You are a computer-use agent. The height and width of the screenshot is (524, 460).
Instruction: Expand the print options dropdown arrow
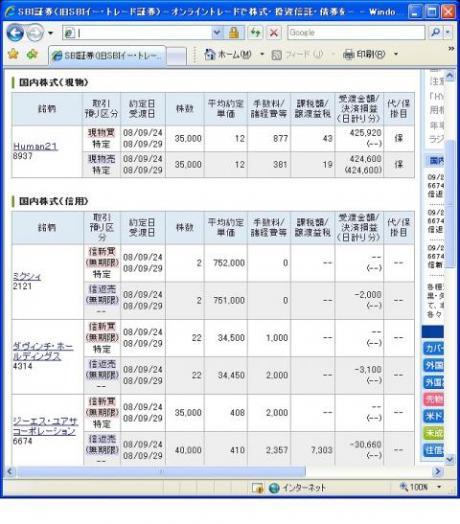[x=396, y=54]
